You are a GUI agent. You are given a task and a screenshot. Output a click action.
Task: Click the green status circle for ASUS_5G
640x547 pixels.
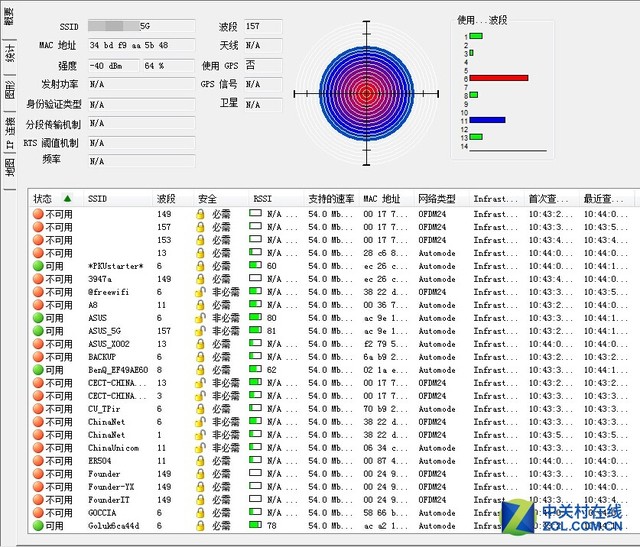(x=38, y=331)
